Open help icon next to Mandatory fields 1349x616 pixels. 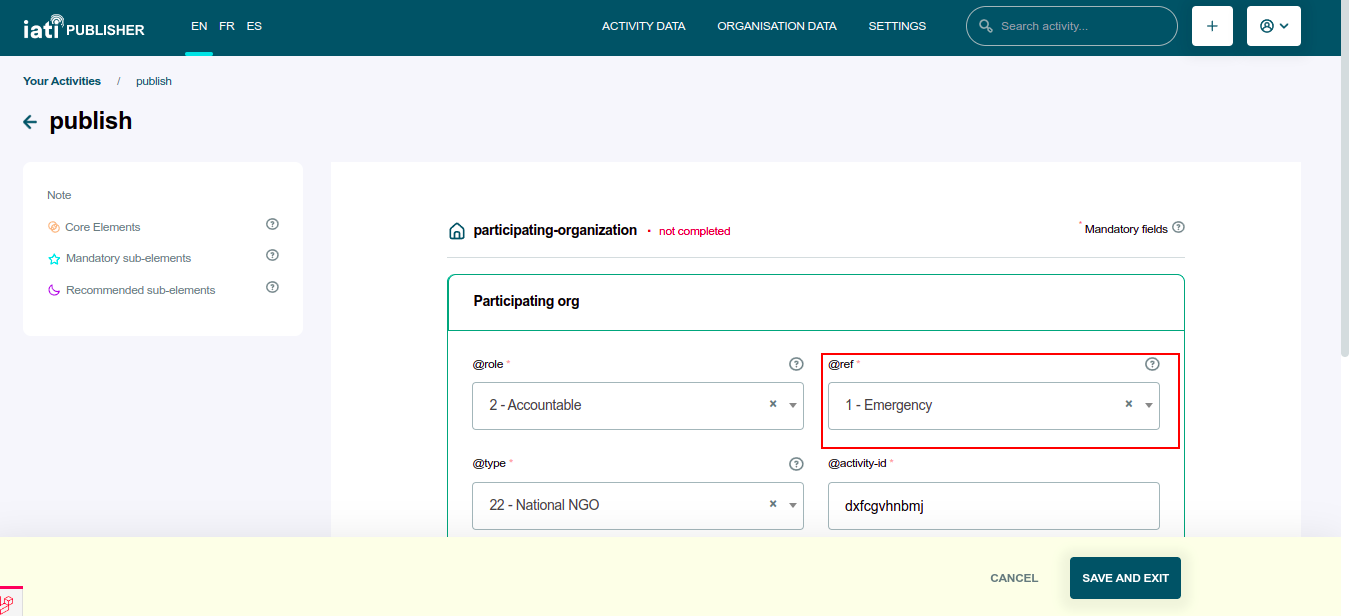tap(1179, 228)
